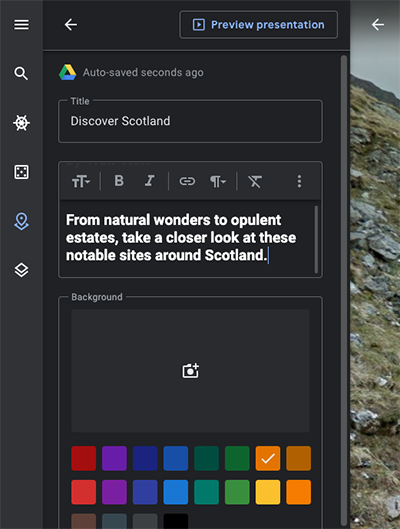The height and width of the screenshot is (529, 400).
Task: Toggle italic formatting
Action: 149,181
